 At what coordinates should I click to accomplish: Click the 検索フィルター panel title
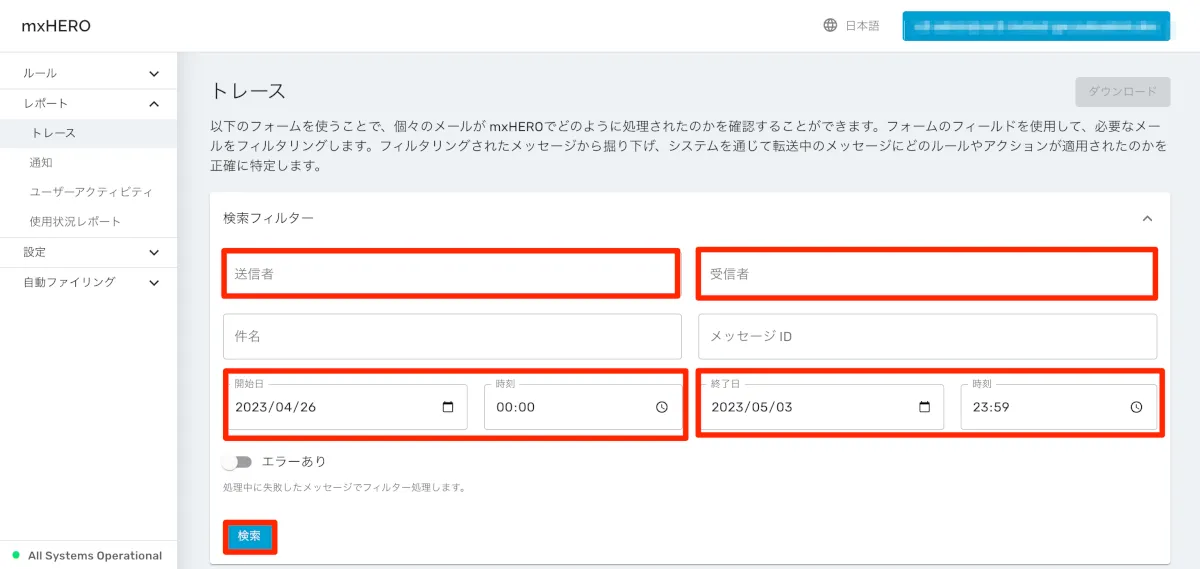coord(268,218)
